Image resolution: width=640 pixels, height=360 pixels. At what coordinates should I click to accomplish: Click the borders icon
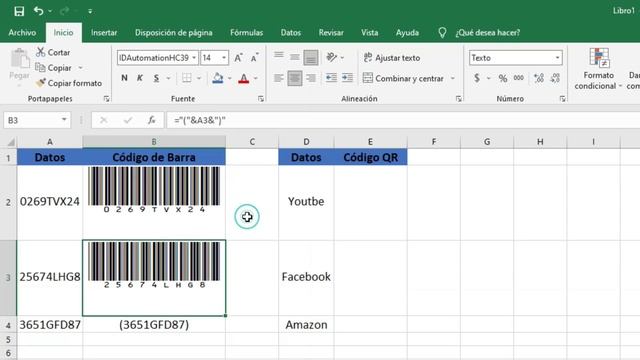click(187, 78)
